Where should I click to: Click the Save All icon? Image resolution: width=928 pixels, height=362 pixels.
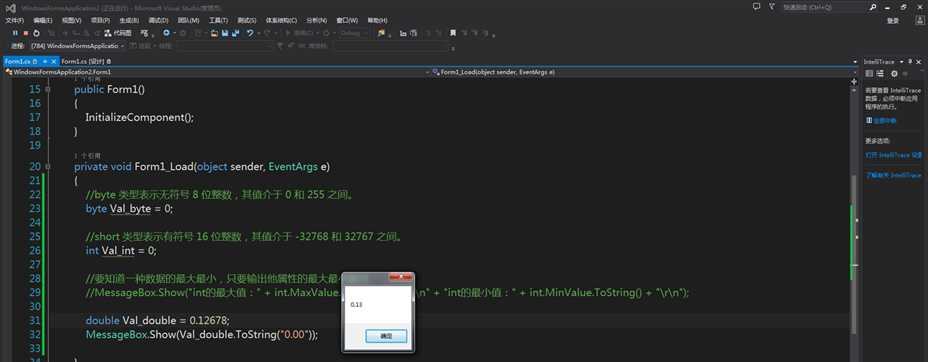tap(236, 34)
